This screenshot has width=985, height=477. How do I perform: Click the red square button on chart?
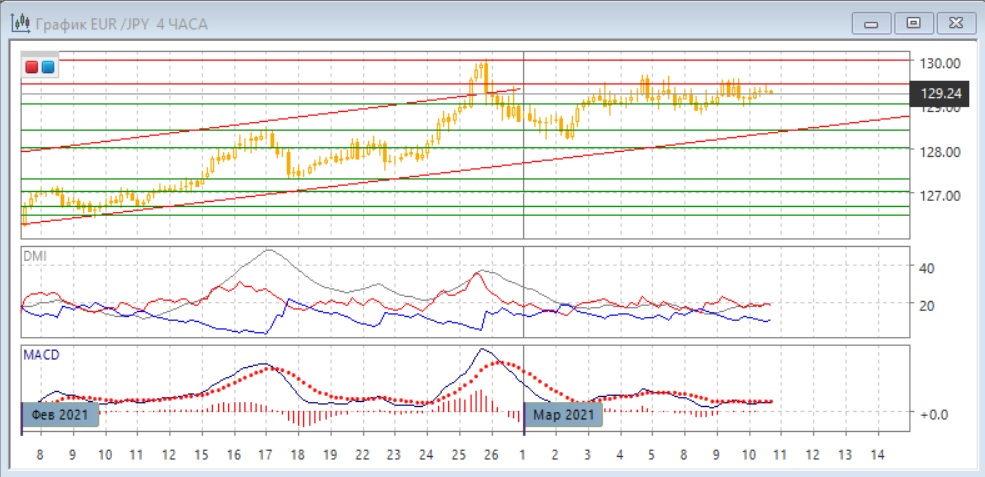point(32,66)
